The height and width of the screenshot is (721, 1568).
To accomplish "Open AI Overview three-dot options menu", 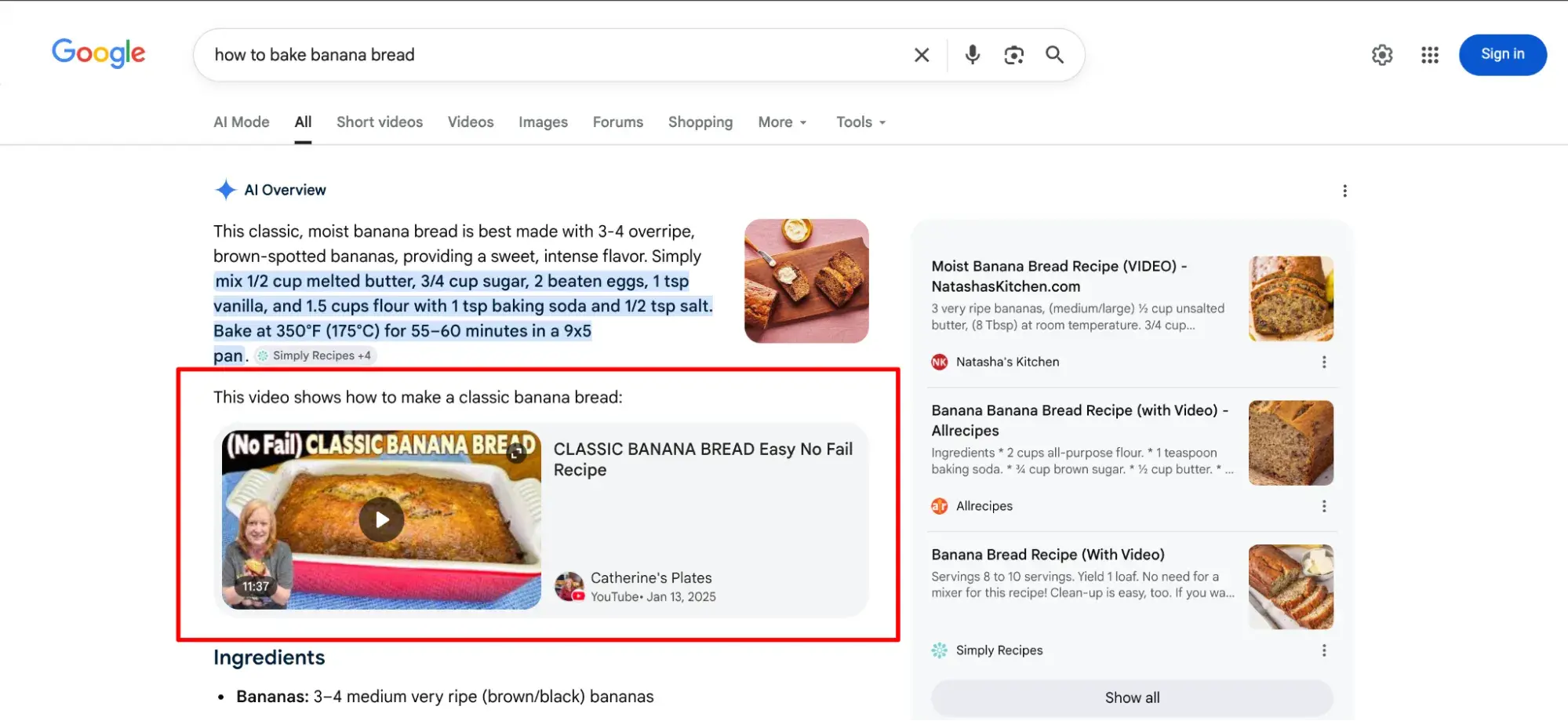I will click(1344, 191).
